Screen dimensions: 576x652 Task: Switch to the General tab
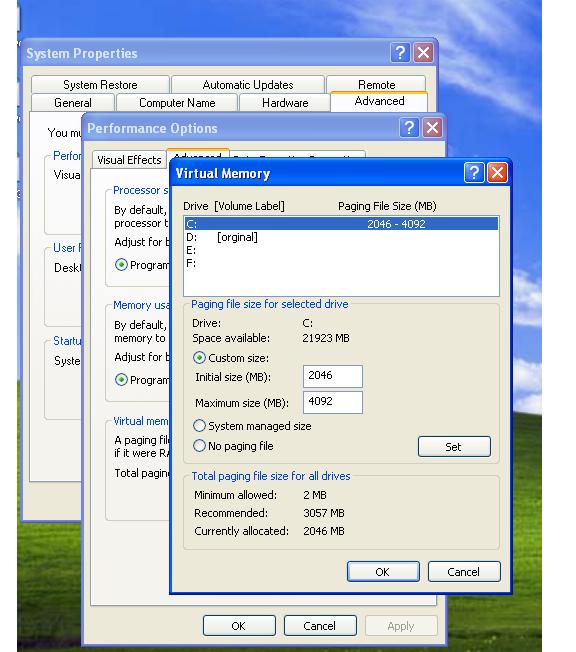73,103
